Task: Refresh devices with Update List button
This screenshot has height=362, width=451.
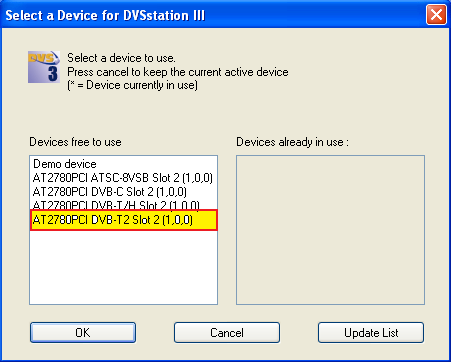Action: (371, 332)
